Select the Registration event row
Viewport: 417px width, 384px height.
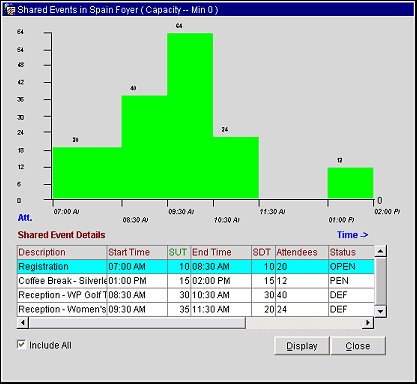196,267
